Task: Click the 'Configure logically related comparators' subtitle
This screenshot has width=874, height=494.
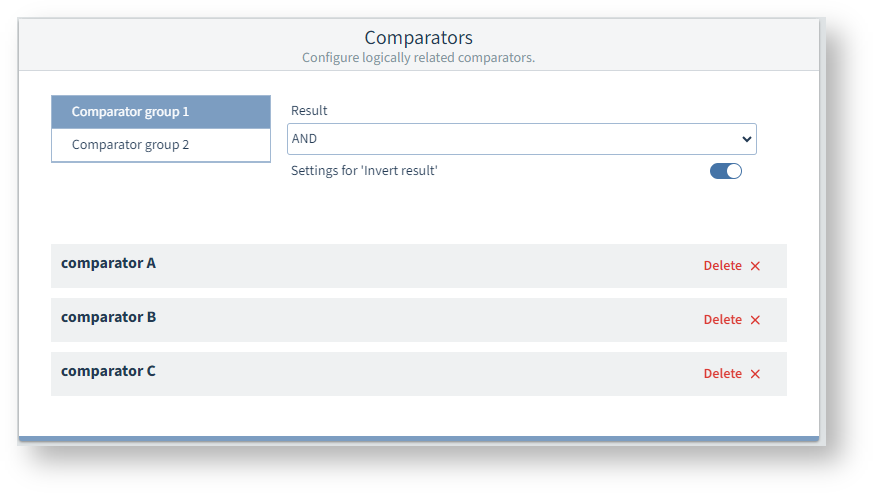Action: point(418,58)
